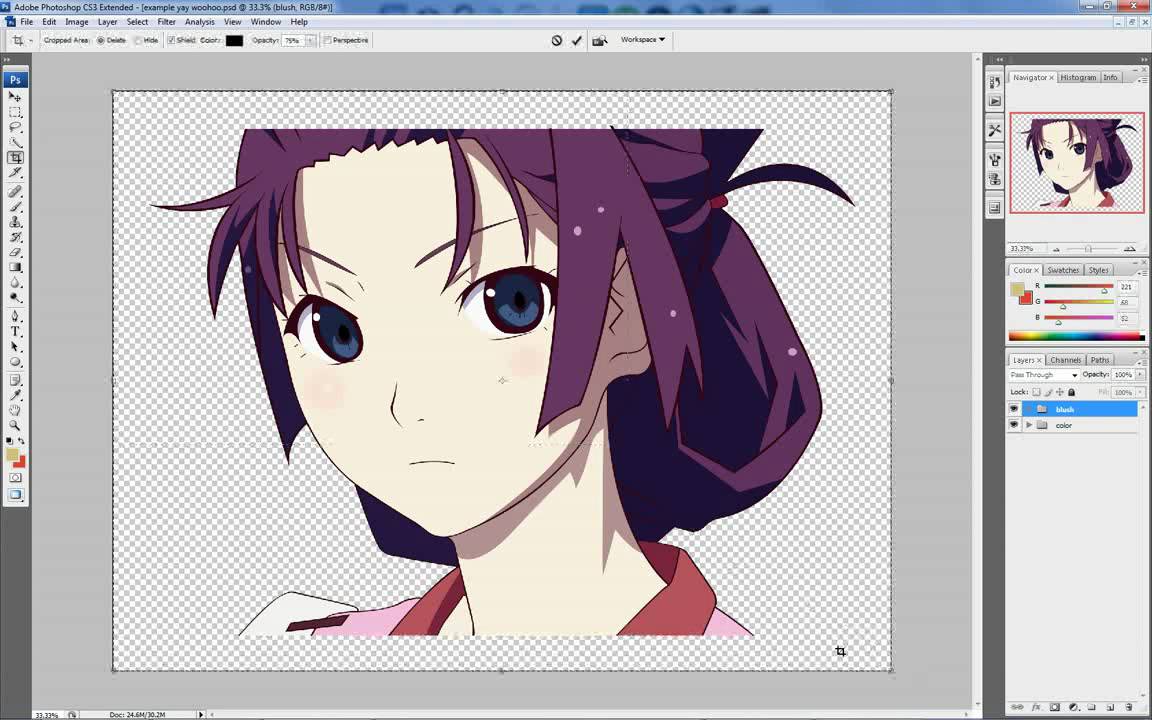The width and height of the screenshot is (1152, 720).
Task: Toggle the Shield checkbox
Action: coord(171,40)
